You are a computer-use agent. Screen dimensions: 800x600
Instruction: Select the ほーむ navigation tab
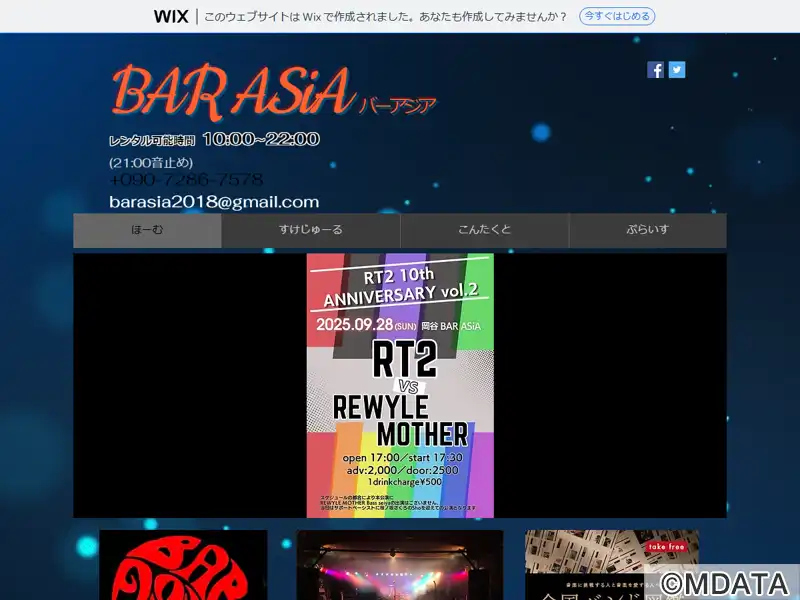(147, 230)
